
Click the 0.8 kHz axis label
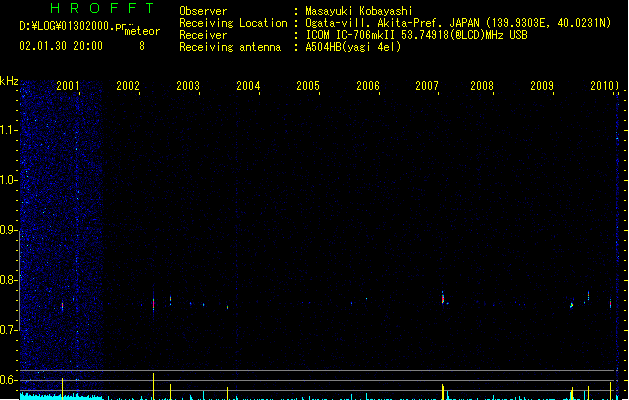(x=8, y=280)
